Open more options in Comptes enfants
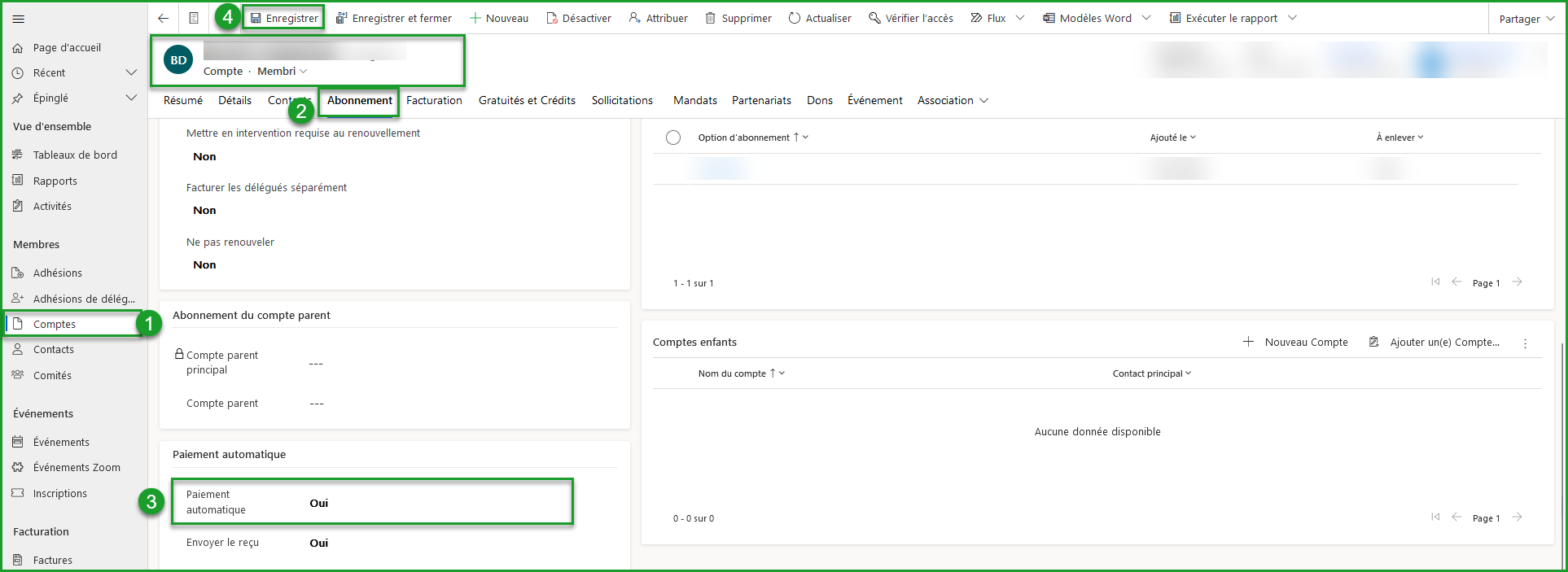Image resolution: width=1568 pixels, height=572 pixels. tap(1525, 343)
